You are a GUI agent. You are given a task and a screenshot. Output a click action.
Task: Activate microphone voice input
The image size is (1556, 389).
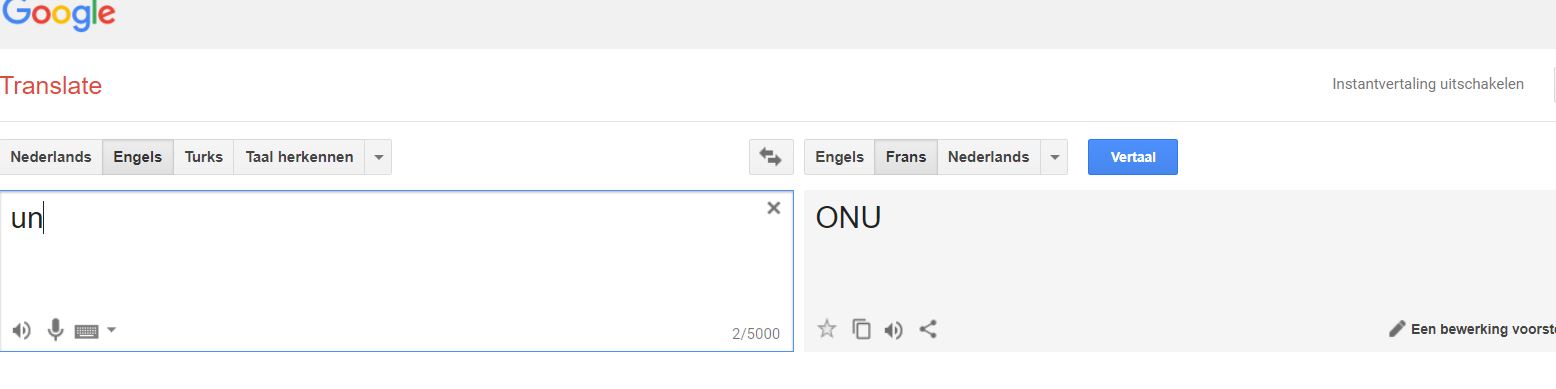tap(56, 329)
